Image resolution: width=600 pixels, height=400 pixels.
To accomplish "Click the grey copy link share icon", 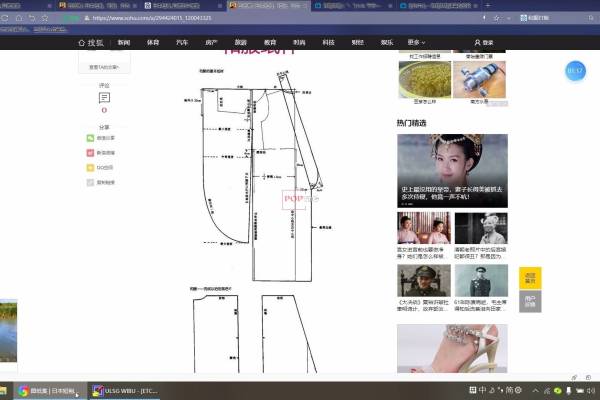I will tap(91, 183).
